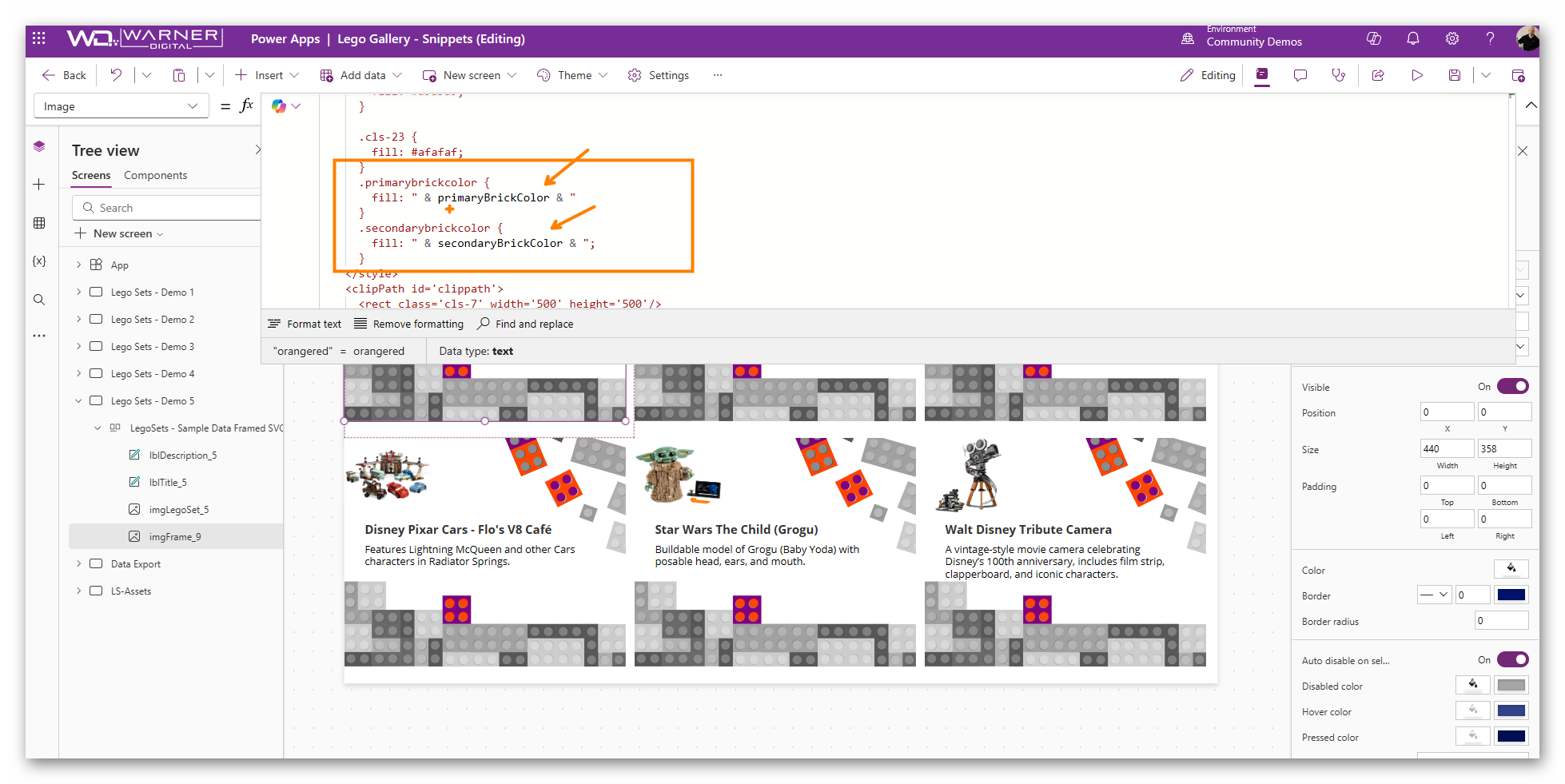This screenshot has height=784, width=1565.
Task: Switch to the Screens tab
Action: tap(91, 176)
